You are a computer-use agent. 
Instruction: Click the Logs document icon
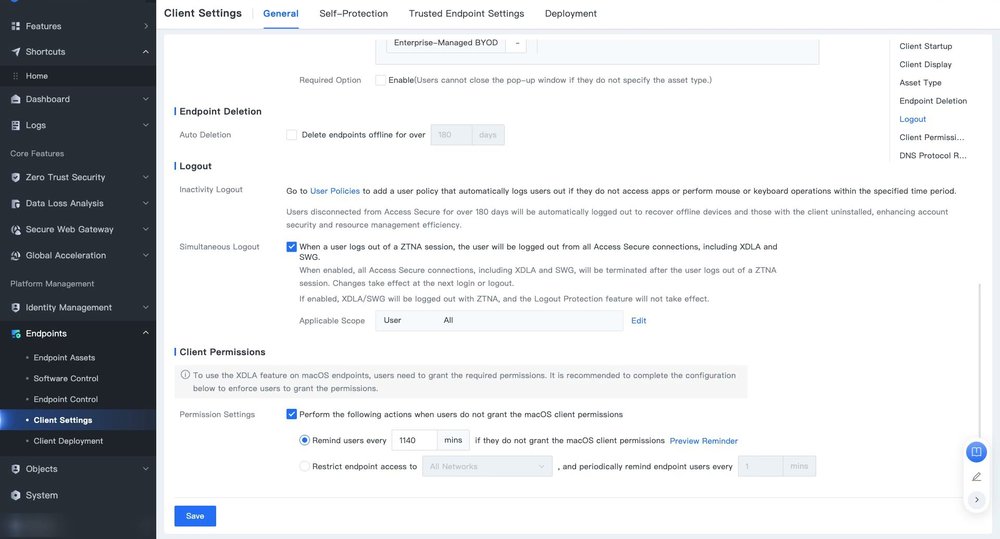tap(15, 125)
